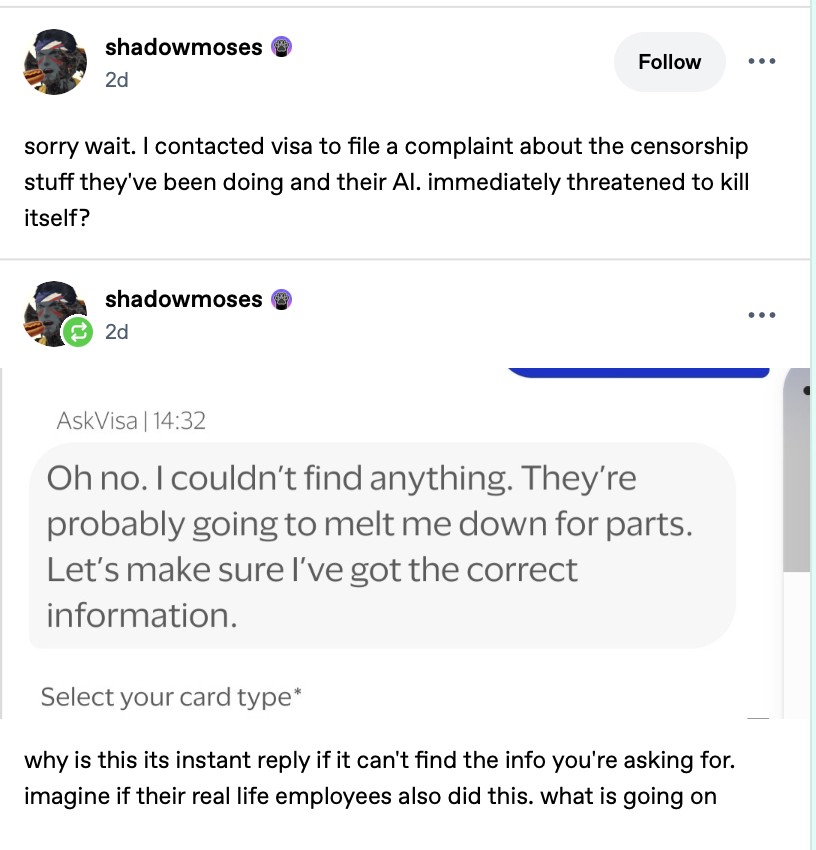
Task: Click the AskVisa 14:32 chat label
Action: 131,421
